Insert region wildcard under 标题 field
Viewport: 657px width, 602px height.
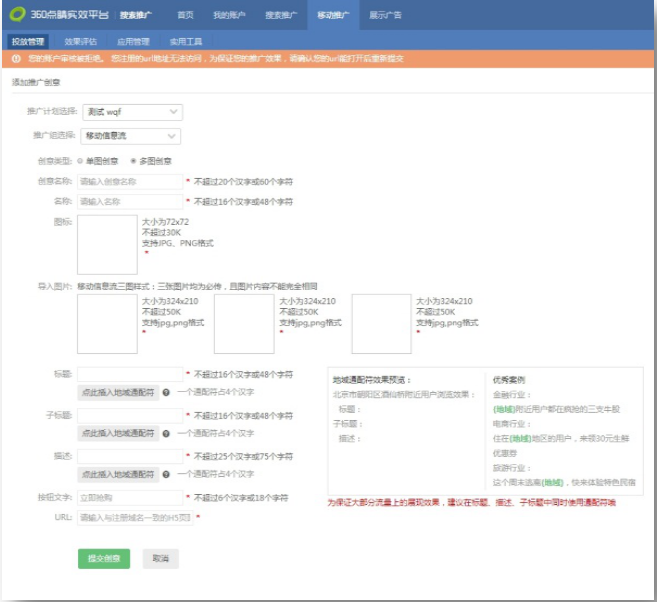(118, 393)
